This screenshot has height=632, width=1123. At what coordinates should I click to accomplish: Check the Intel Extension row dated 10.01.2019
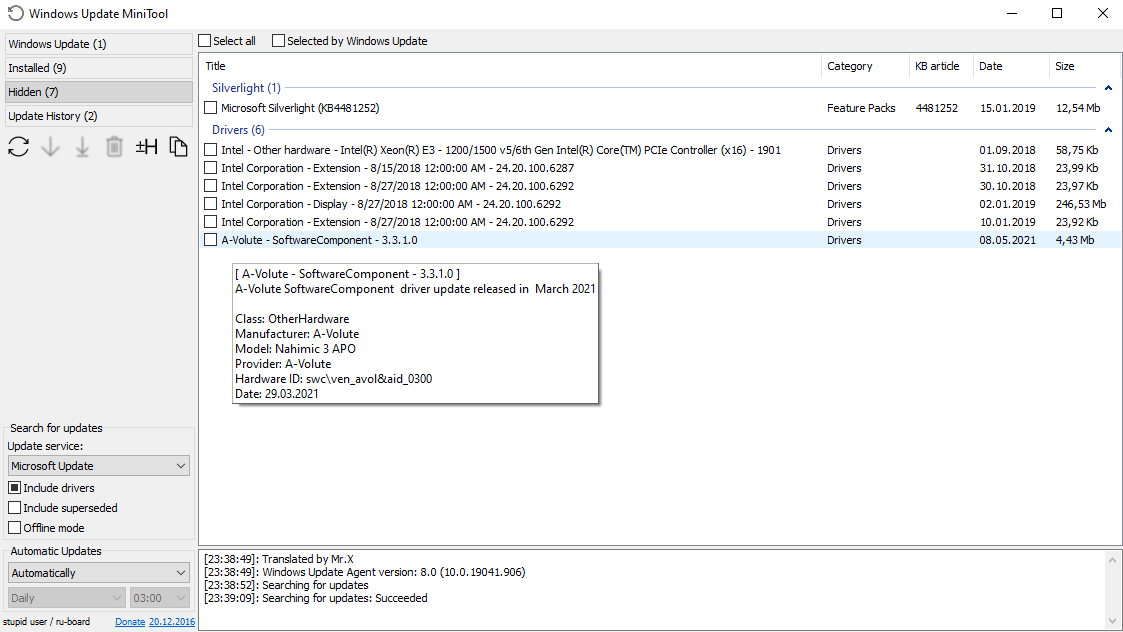[x=211, y=222]
